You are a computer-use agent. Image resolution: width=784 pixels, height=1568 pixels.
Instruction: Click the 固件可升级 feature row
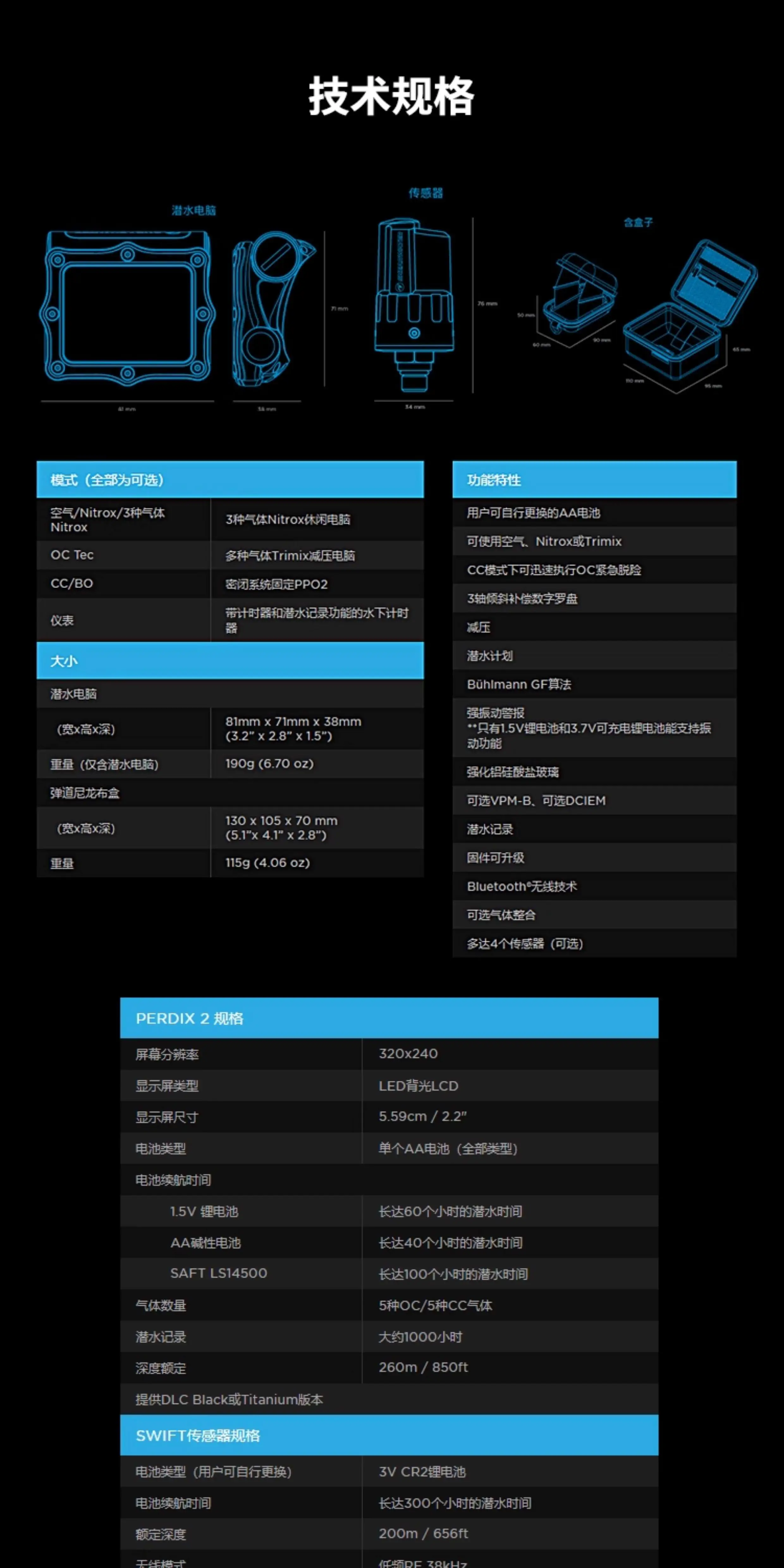pos(594,858)
